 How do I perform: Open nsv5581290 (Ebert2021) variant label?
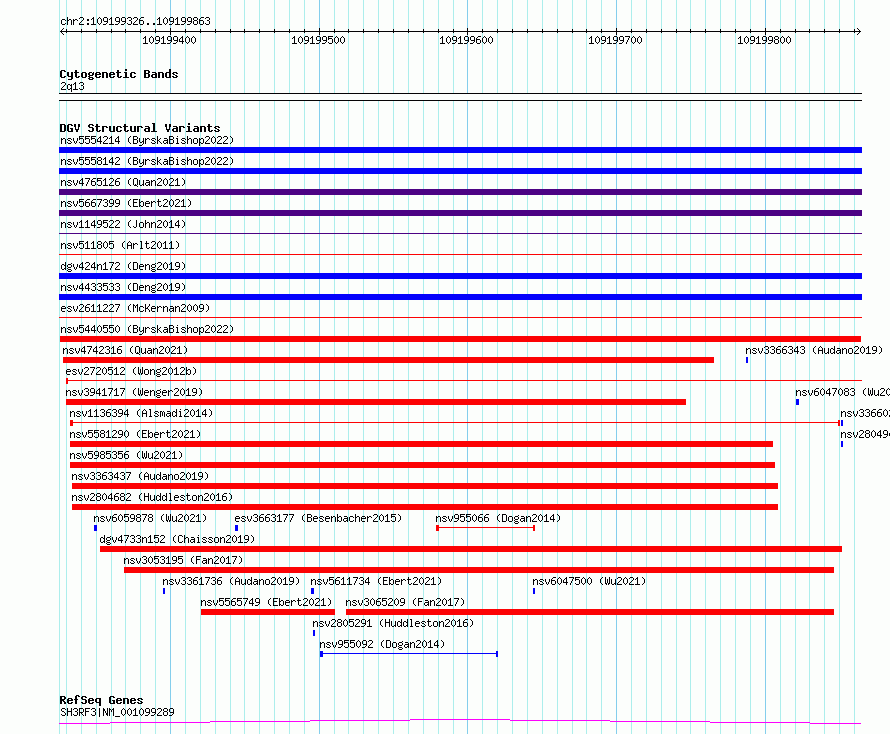[x=135, y=434]
